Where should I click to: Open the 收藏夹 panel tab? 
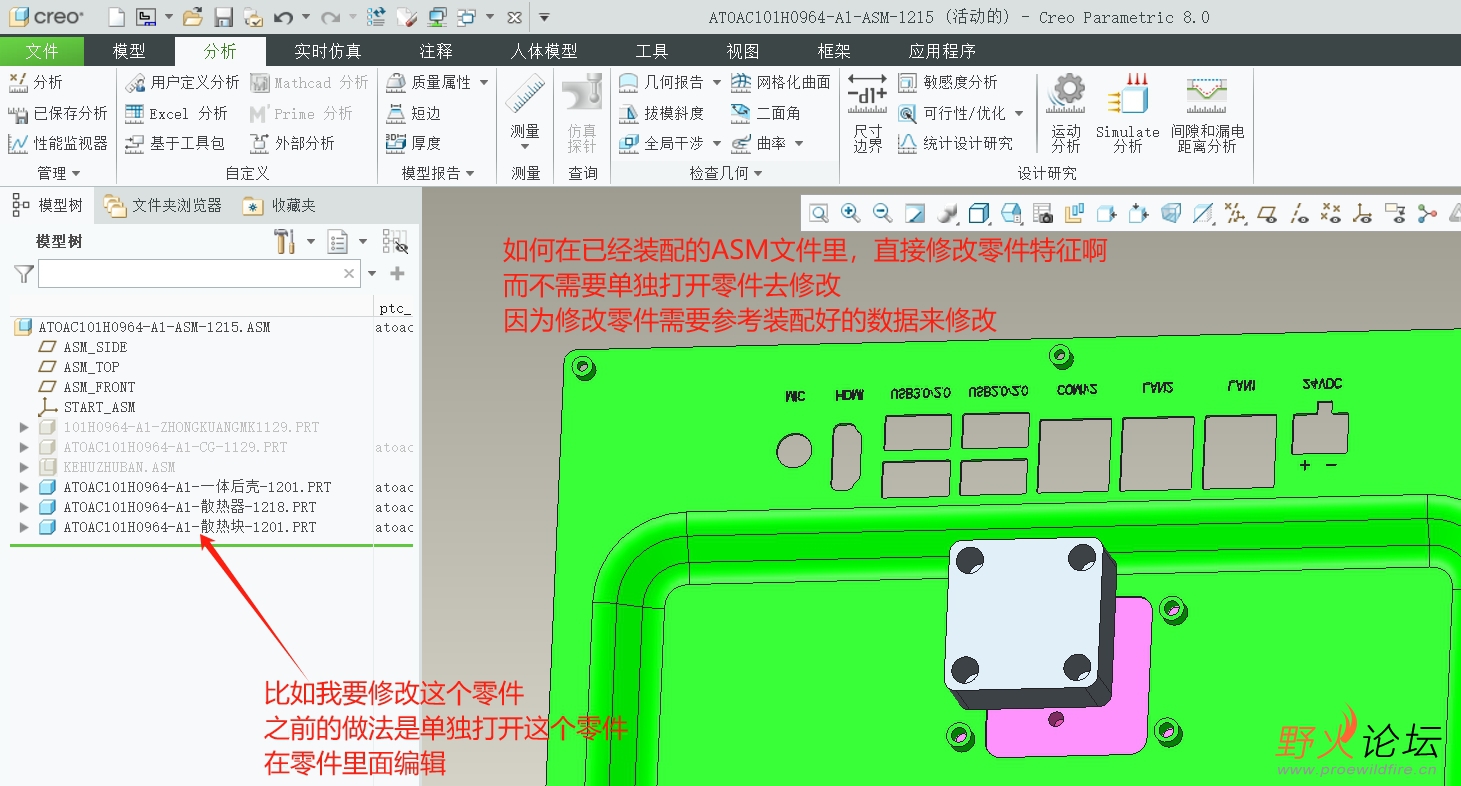click(x=280, y=205)
